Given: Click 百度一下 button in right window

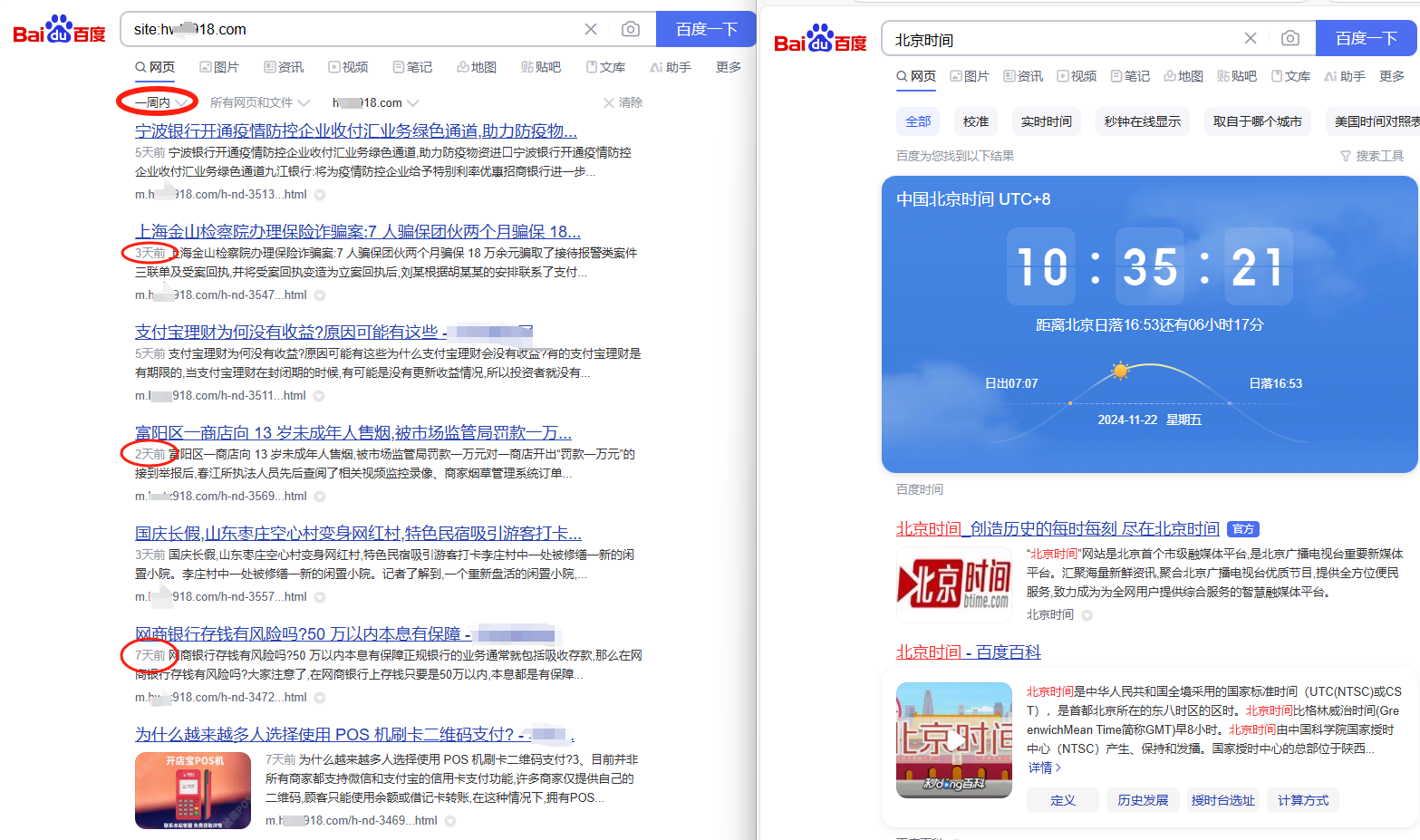Looking at the screenshot, I should coord(1367,38).
